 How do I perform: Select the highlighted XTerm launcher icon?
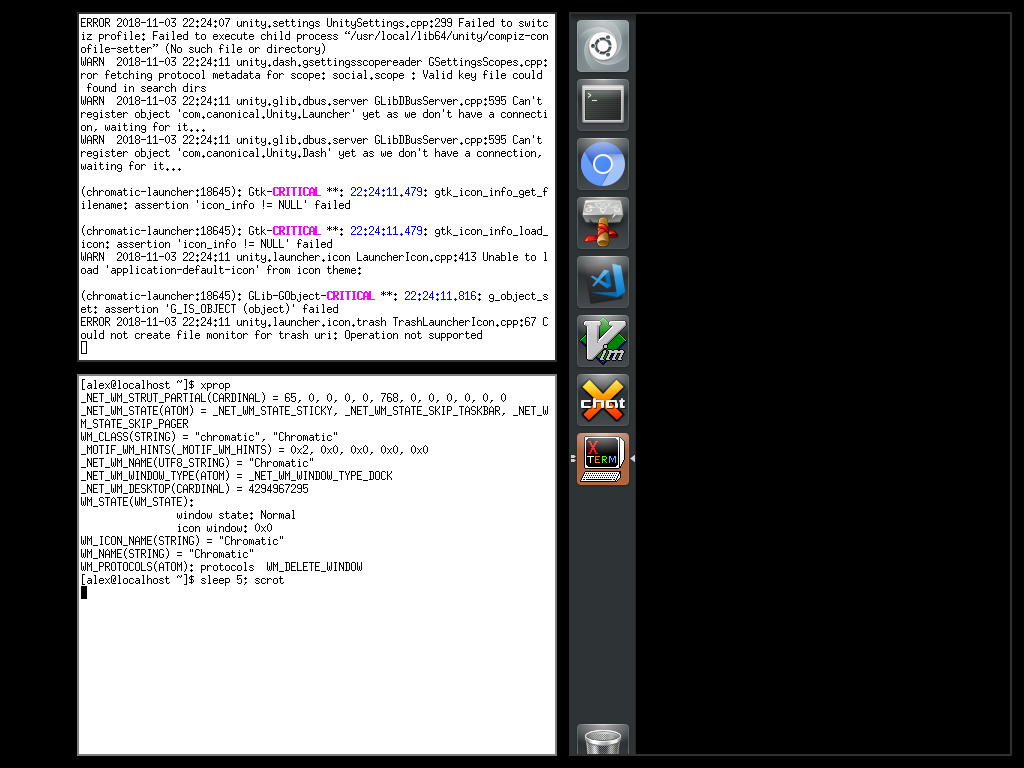pyautogui.click(x=602, y=458)
